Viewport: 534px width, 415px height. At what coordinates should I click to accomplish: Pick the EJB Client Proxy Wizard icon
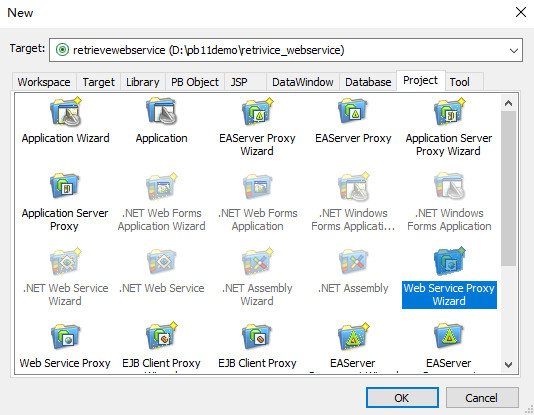tap(161, 336)
